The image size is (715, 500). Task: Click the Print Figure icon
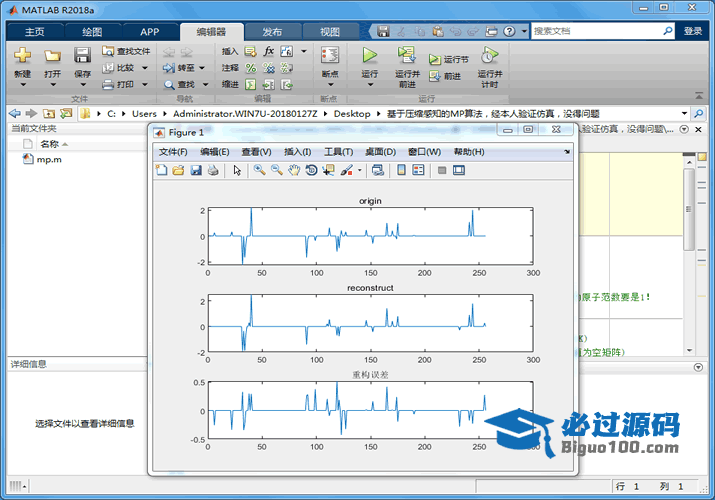pos(212,170)
